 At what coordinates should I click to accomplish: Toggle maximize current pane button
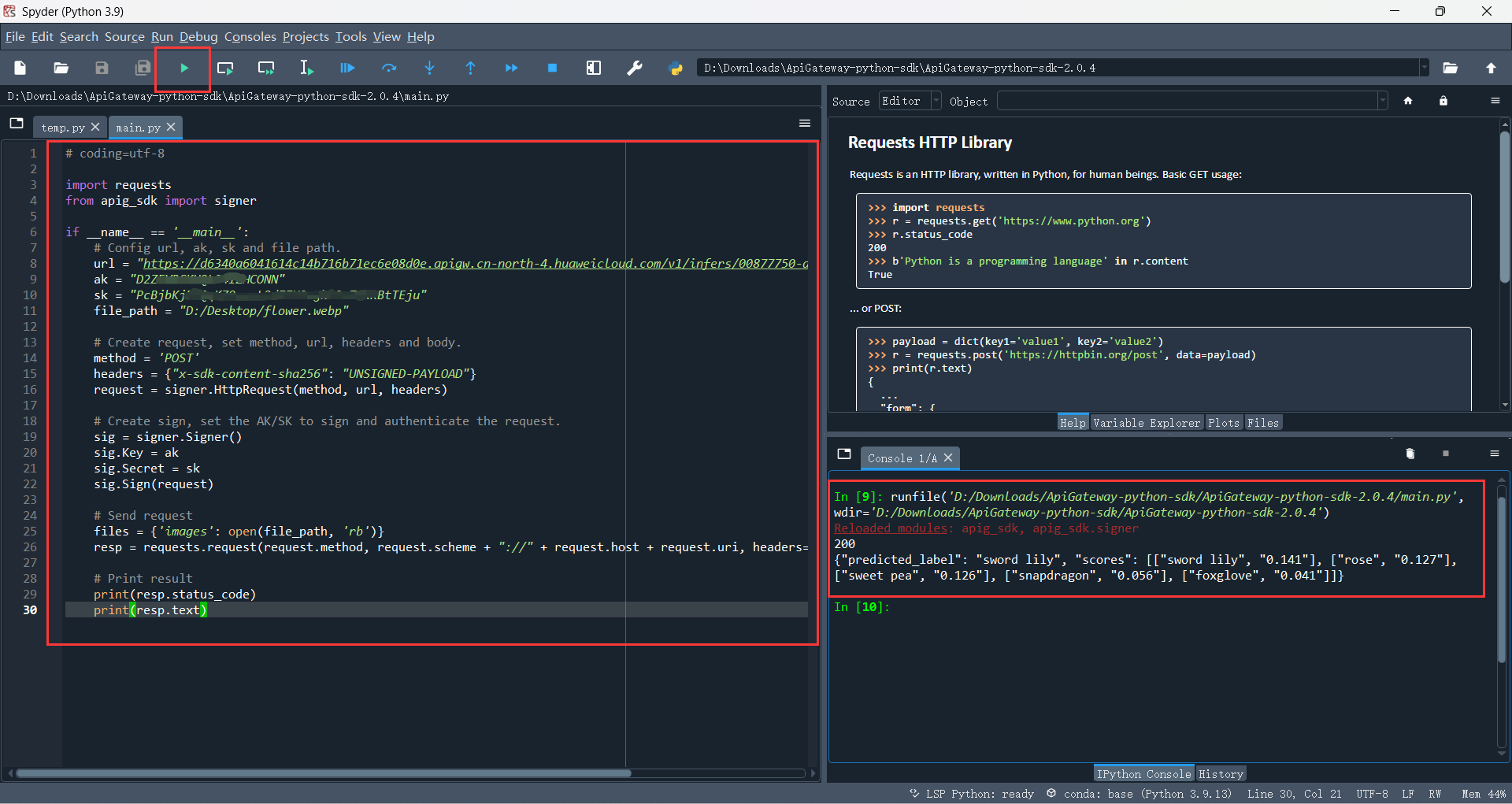pos(594,69)
